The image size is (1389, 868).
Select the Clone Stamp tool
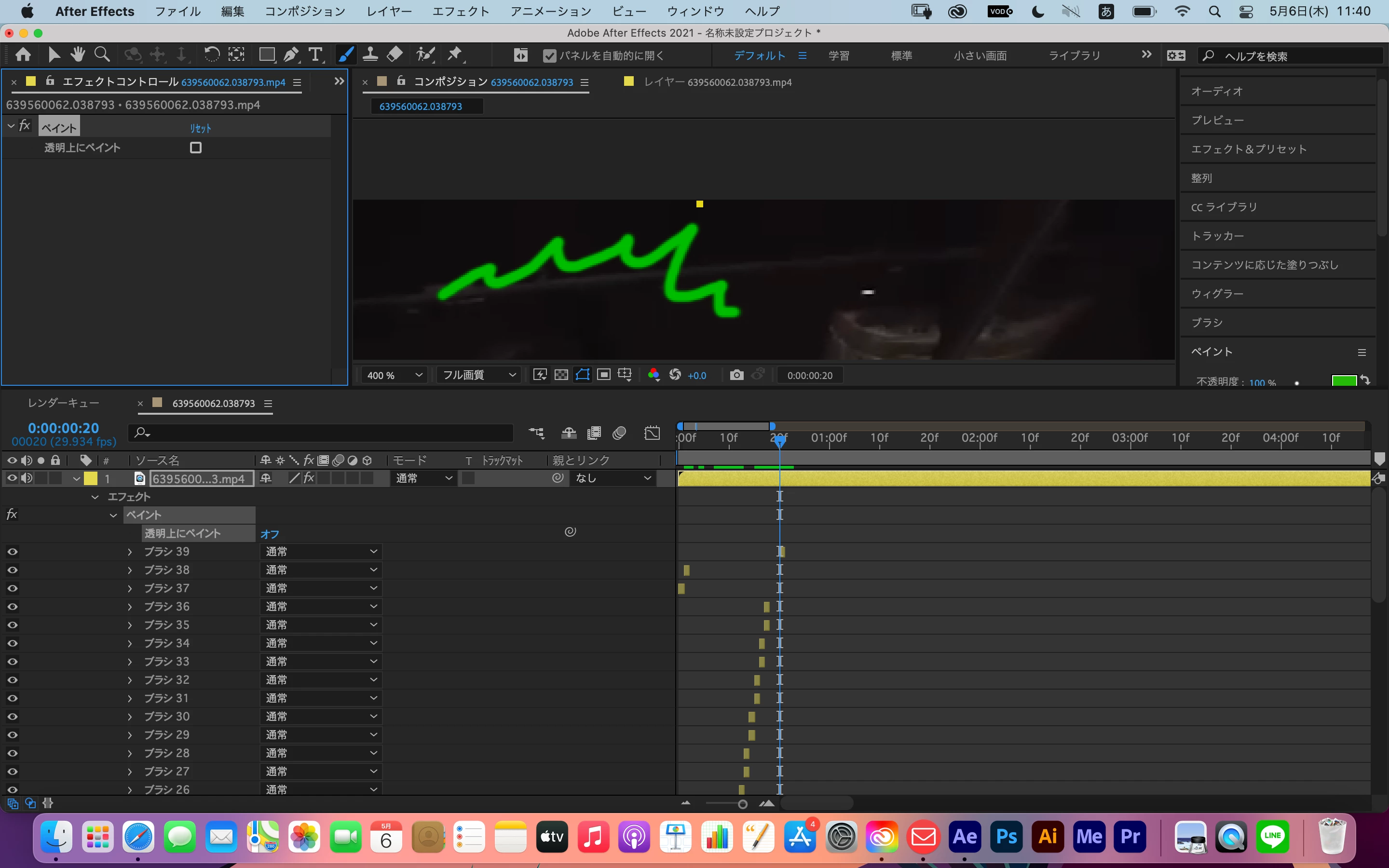pos(370,54)
